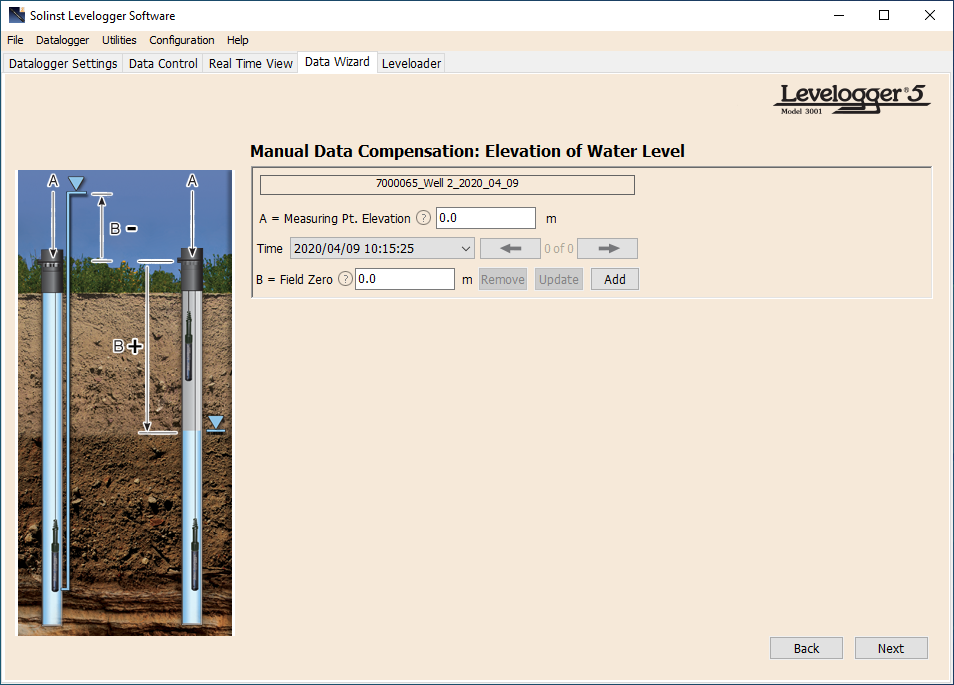Screen dimensions: 954x685
Task: Open the File menu
Action: [x=15, y=40]
